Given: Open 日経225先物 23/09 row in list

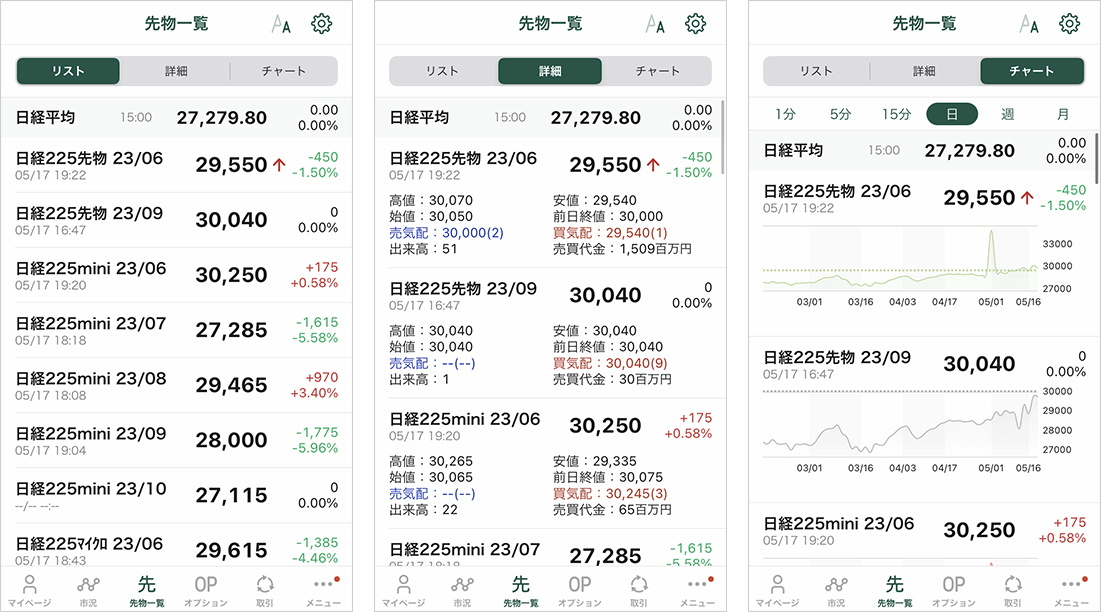Looking at the screenshot, I should point(176,220).
